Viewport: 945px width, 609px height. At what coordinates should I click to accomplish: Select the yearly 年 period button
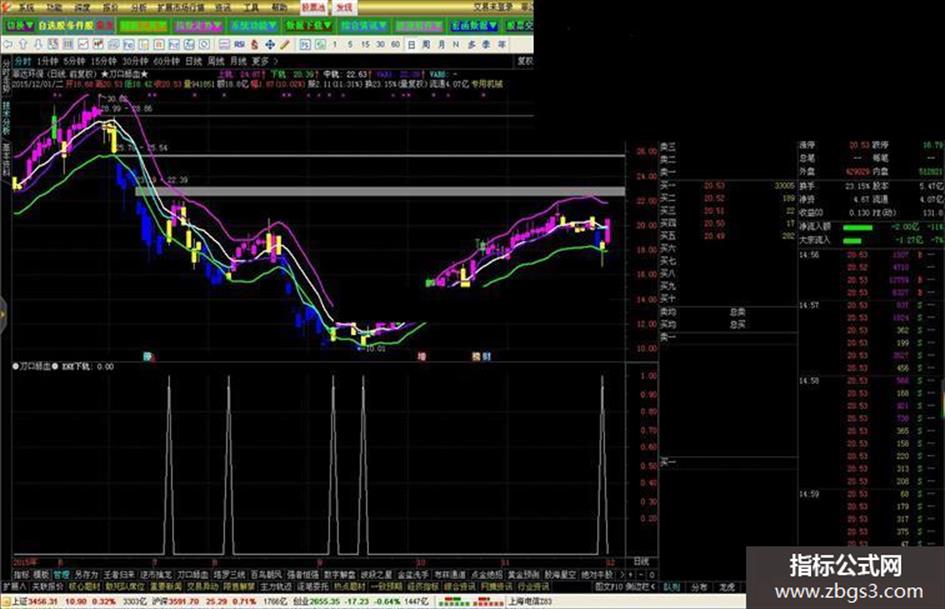tap(501, 45)
